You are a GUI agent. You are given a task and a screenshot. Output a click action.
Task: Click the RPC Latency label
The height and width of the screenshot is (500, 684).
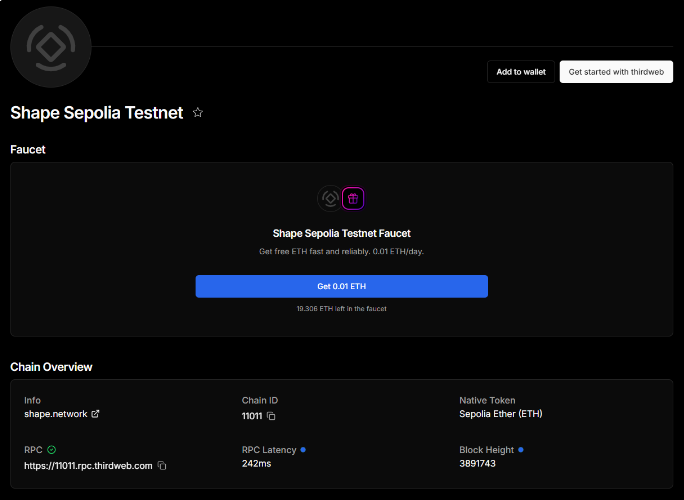tap(269, 450)
